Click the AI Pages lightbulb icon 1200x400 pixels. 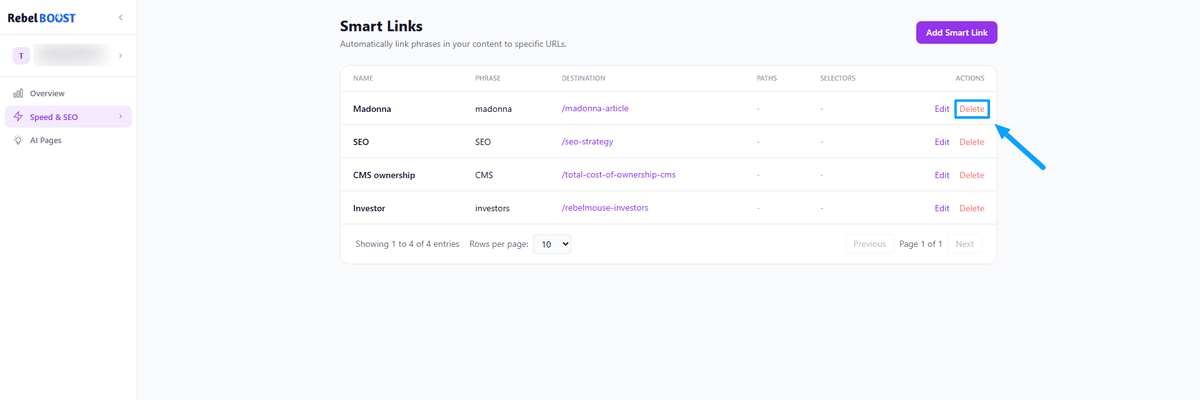click(x=18, y=141)
